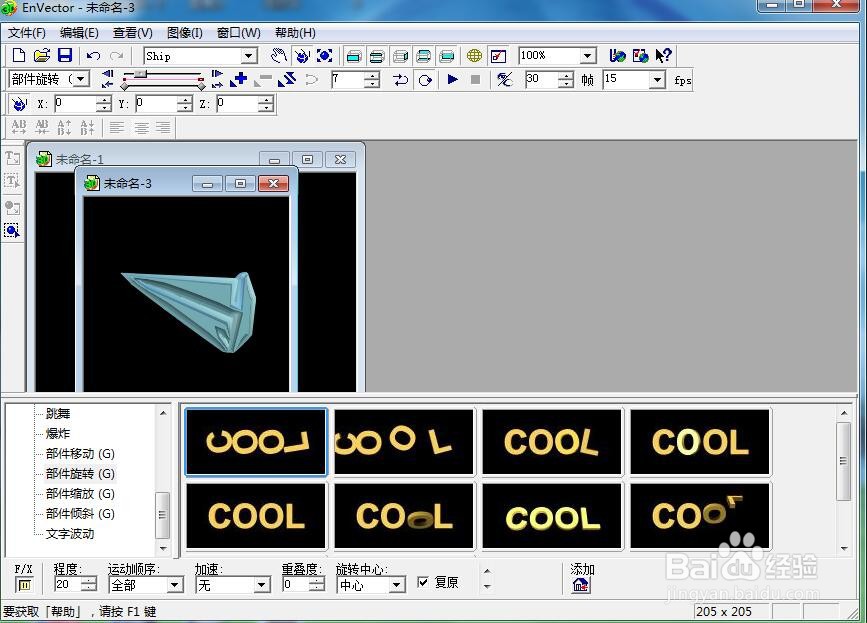Viewport: 867px width, 623px height.
Task: Click the yellow globe icon
Action: [474, 56]
